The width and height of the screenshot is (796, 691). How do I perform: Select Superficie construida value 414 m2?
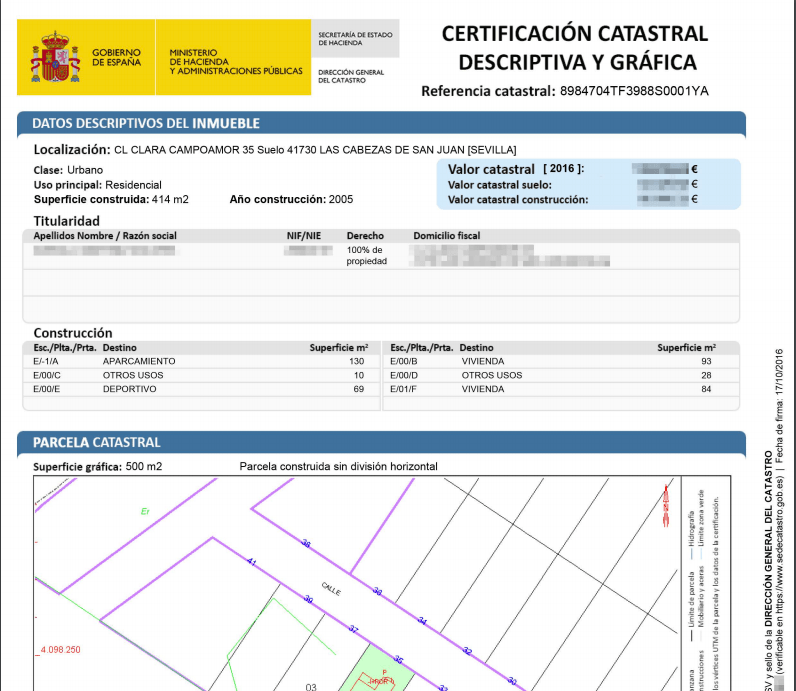pos(170,200)
